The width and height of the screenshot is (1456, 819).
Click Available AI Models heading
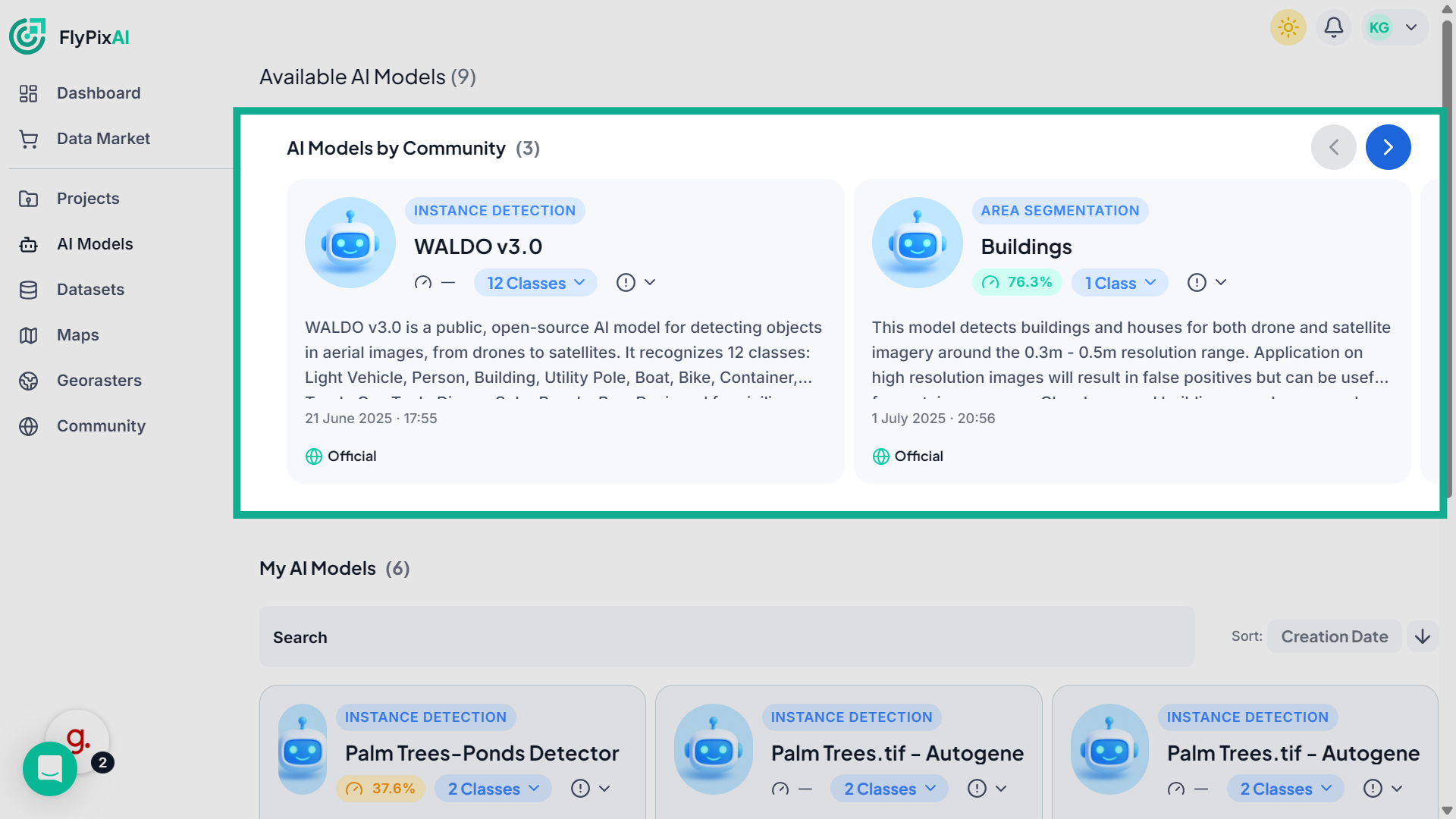367,77
